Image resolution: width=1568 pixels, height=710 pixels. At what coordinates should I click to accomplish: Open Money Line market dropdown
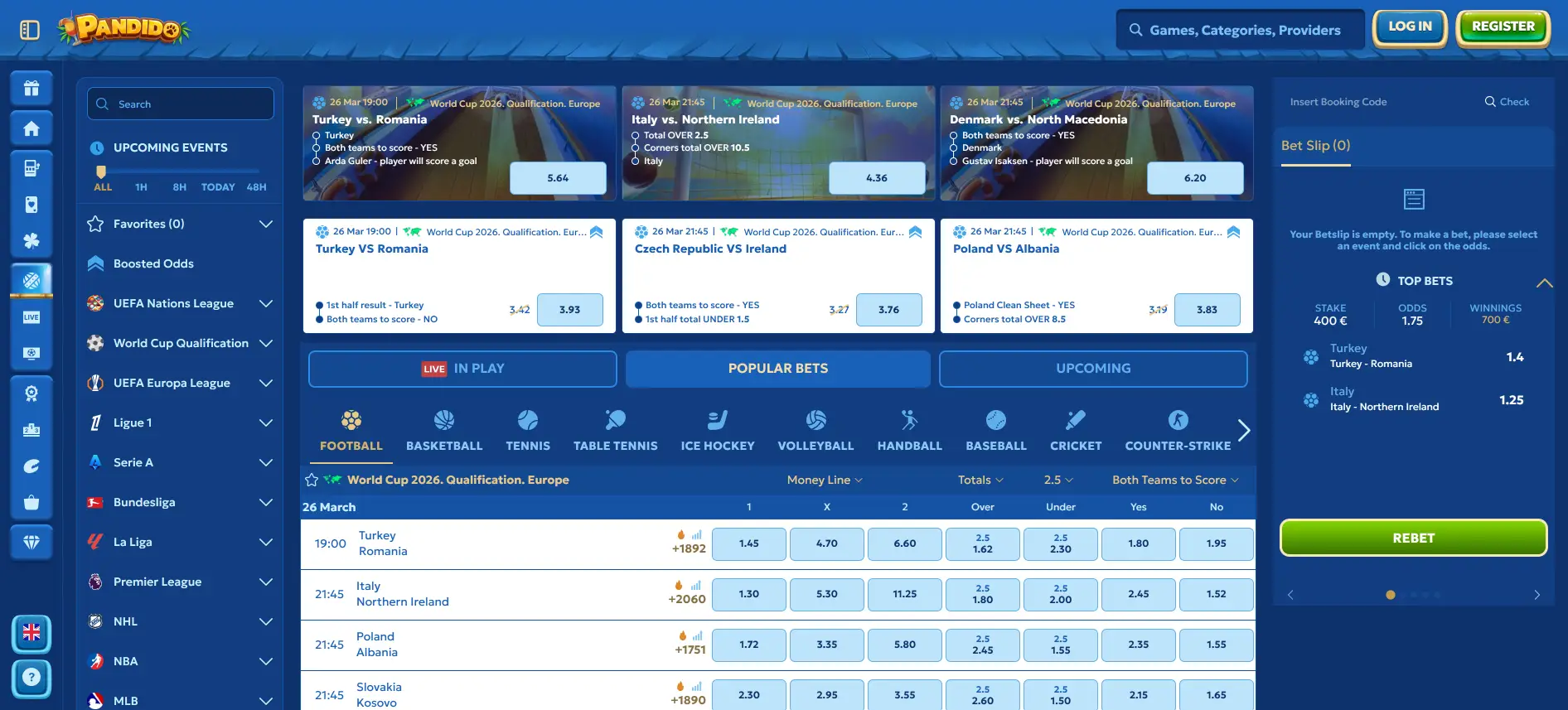(x=825, y=480)
